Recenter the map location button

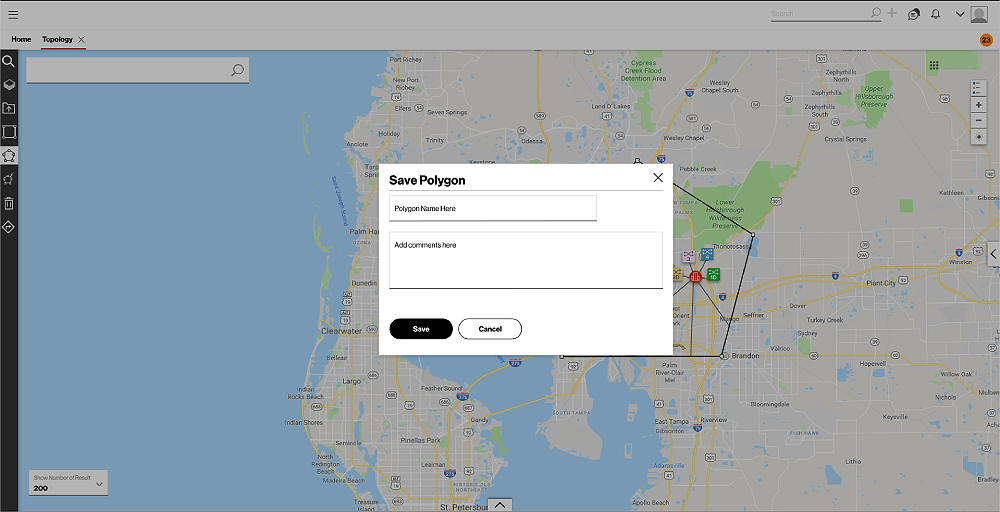[978, 136]
